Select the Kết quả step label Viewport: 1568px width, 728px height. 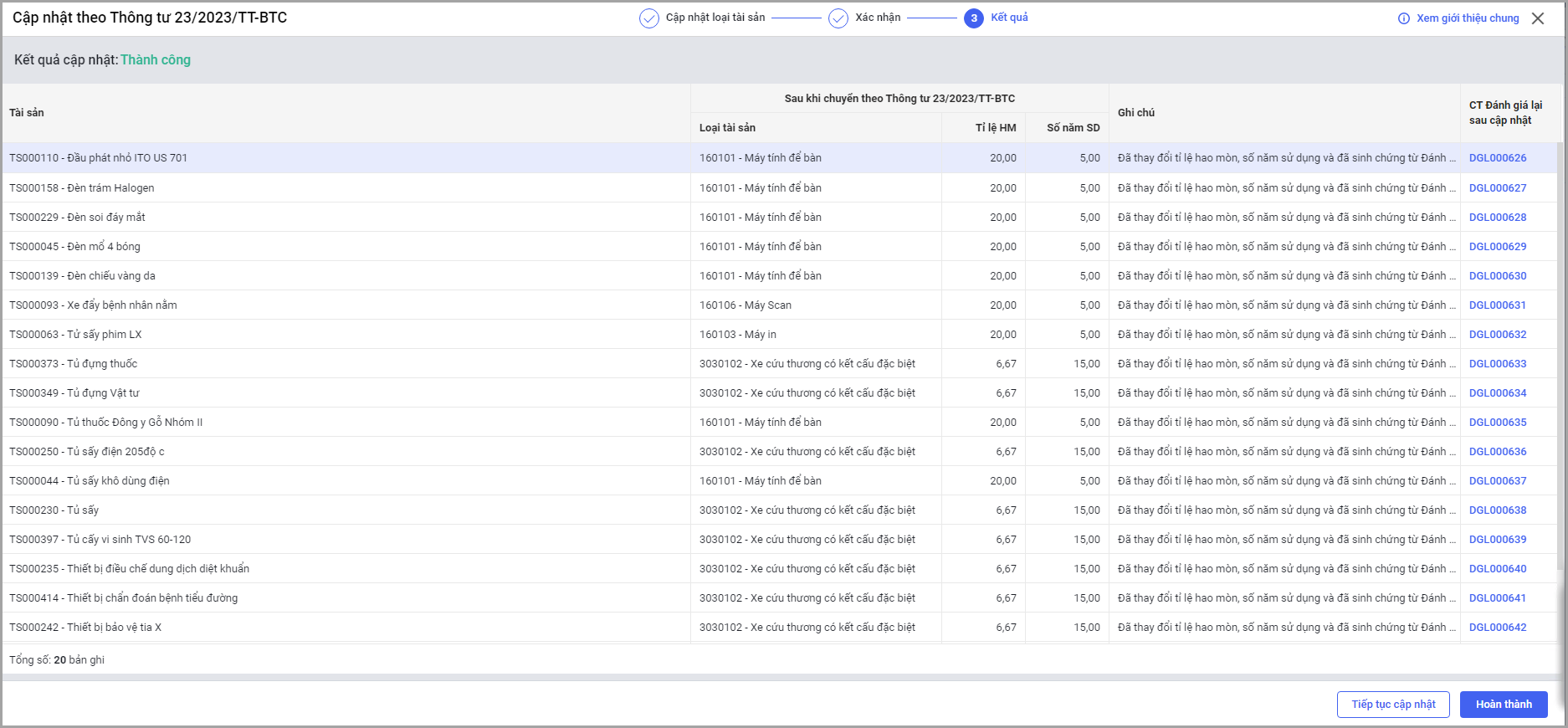click(x=1009, y=18)
